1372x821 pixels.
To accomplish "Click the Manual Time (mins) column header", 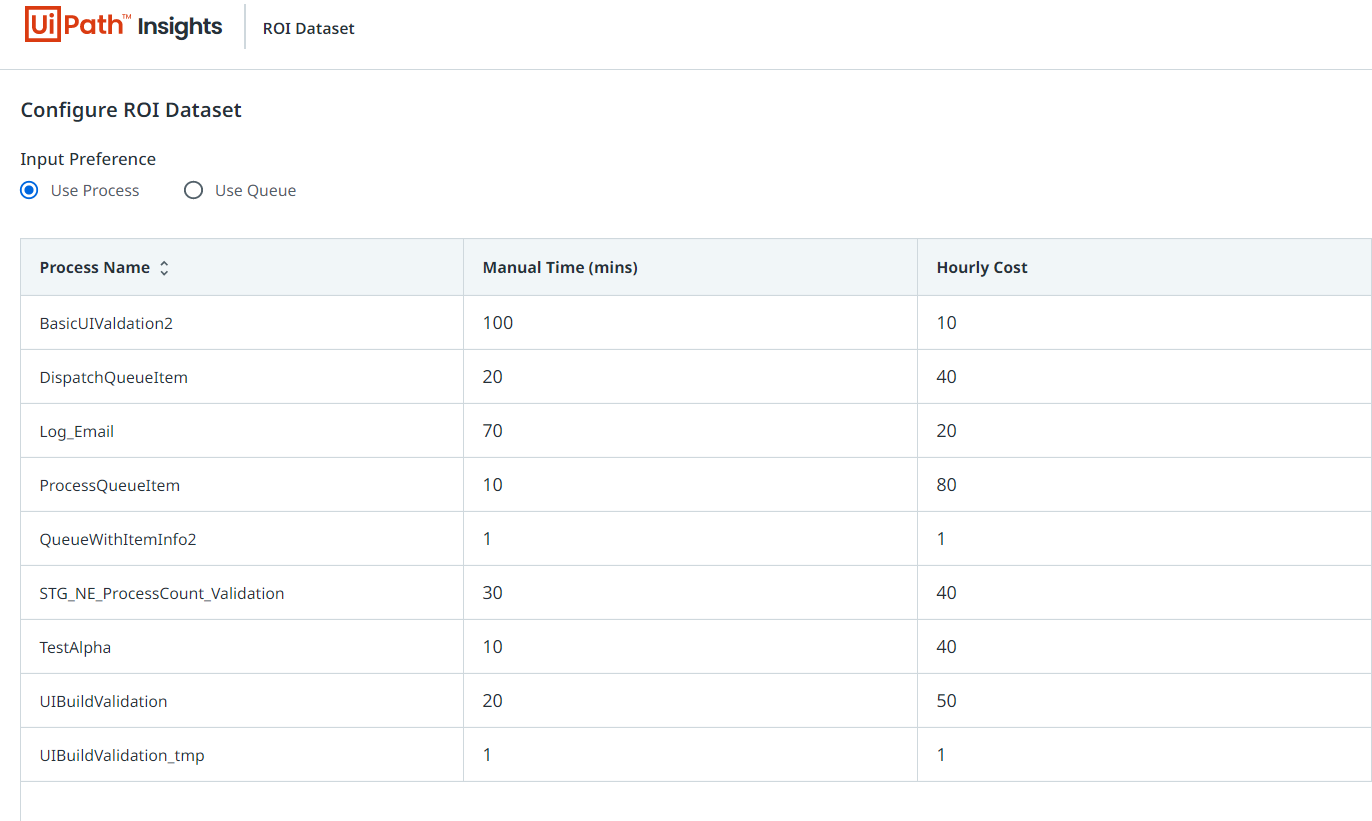I will pos(560,268).
